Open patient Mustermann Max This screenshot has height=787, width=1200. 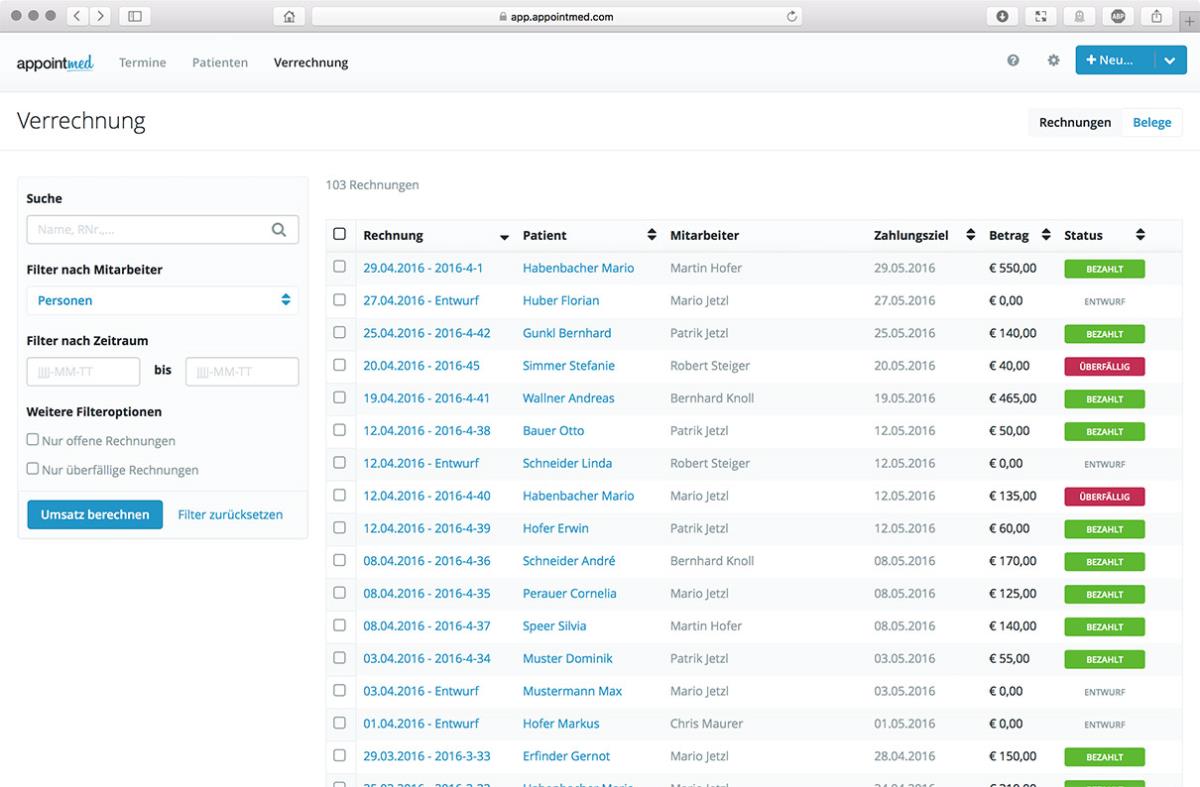[x=573, y=691]
